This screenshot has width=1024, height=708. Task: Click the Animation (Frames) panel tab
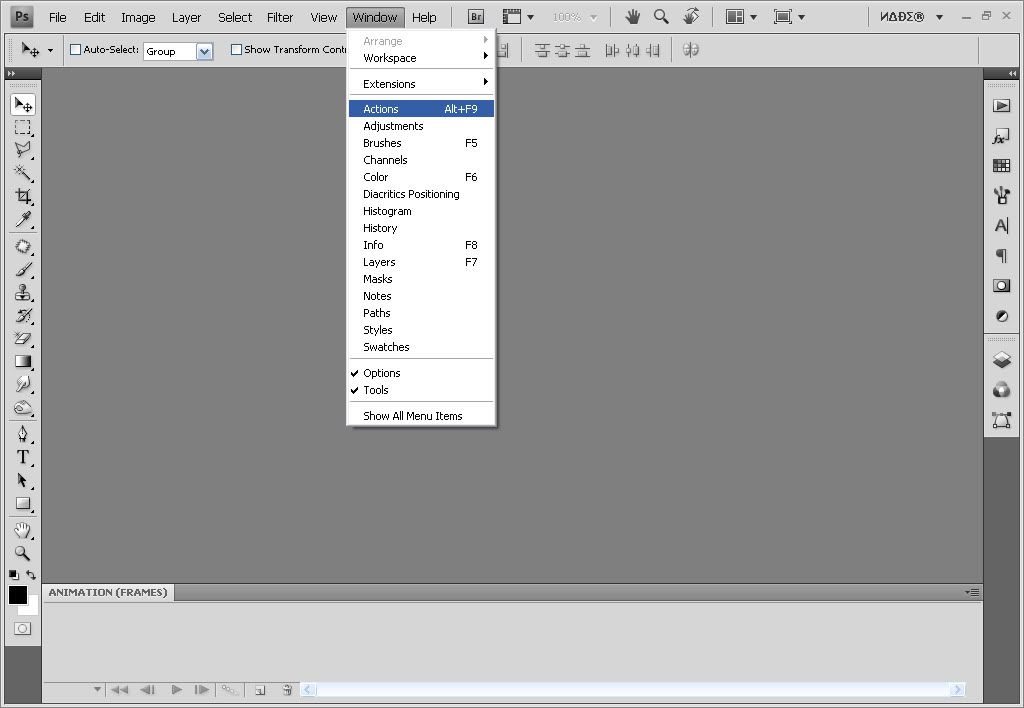click(x=108, y=592)
